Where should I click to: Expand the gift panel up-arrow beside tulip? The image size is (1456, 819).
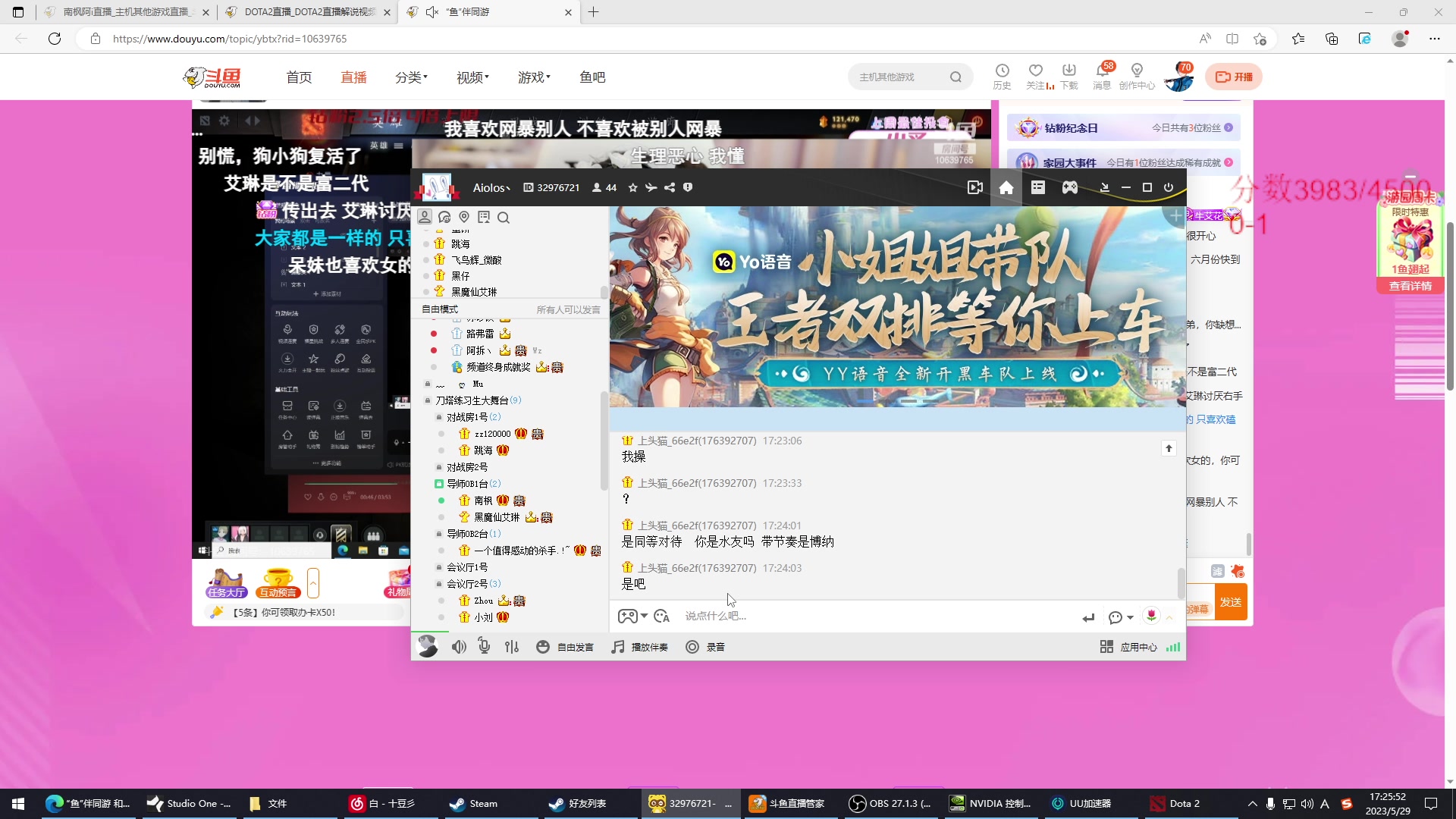click(1169, 617)
